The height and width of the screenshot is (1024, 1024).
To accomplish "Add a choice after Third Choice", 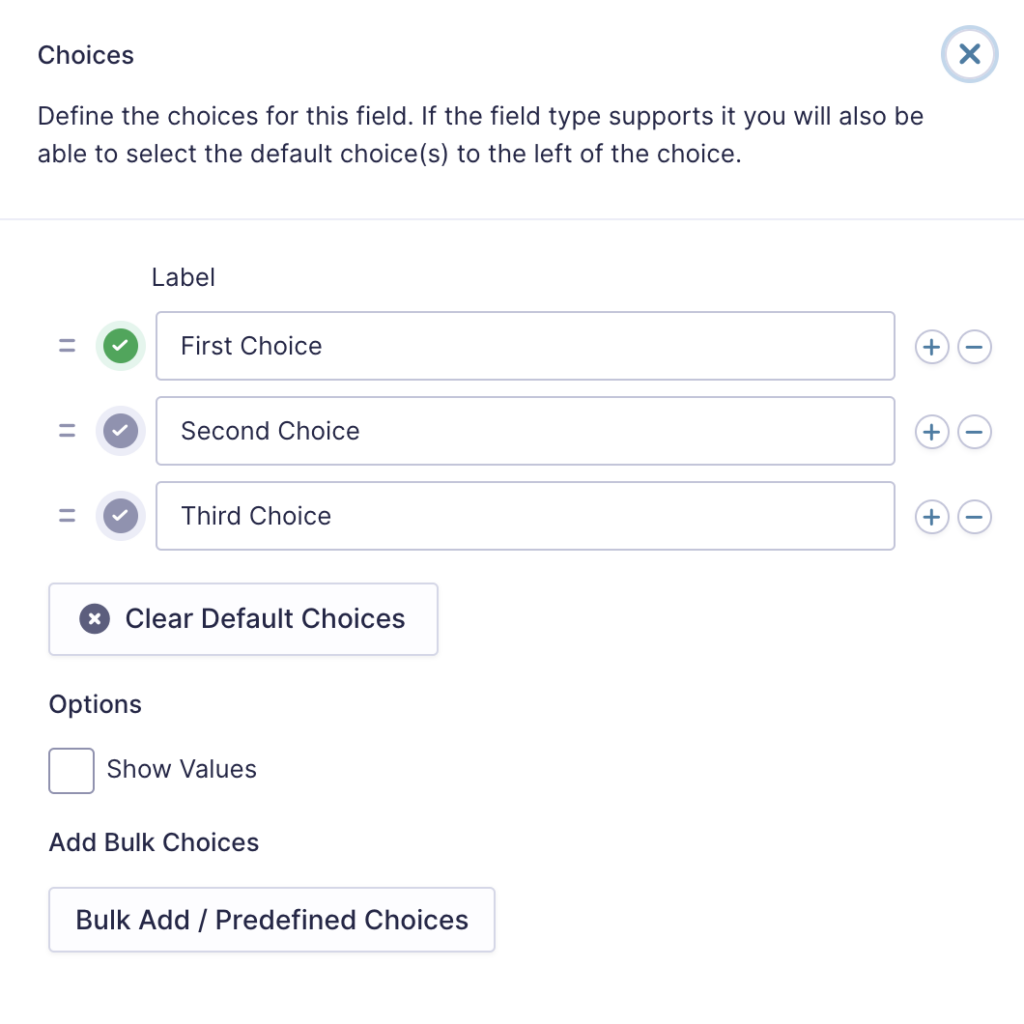I will 931,517.
